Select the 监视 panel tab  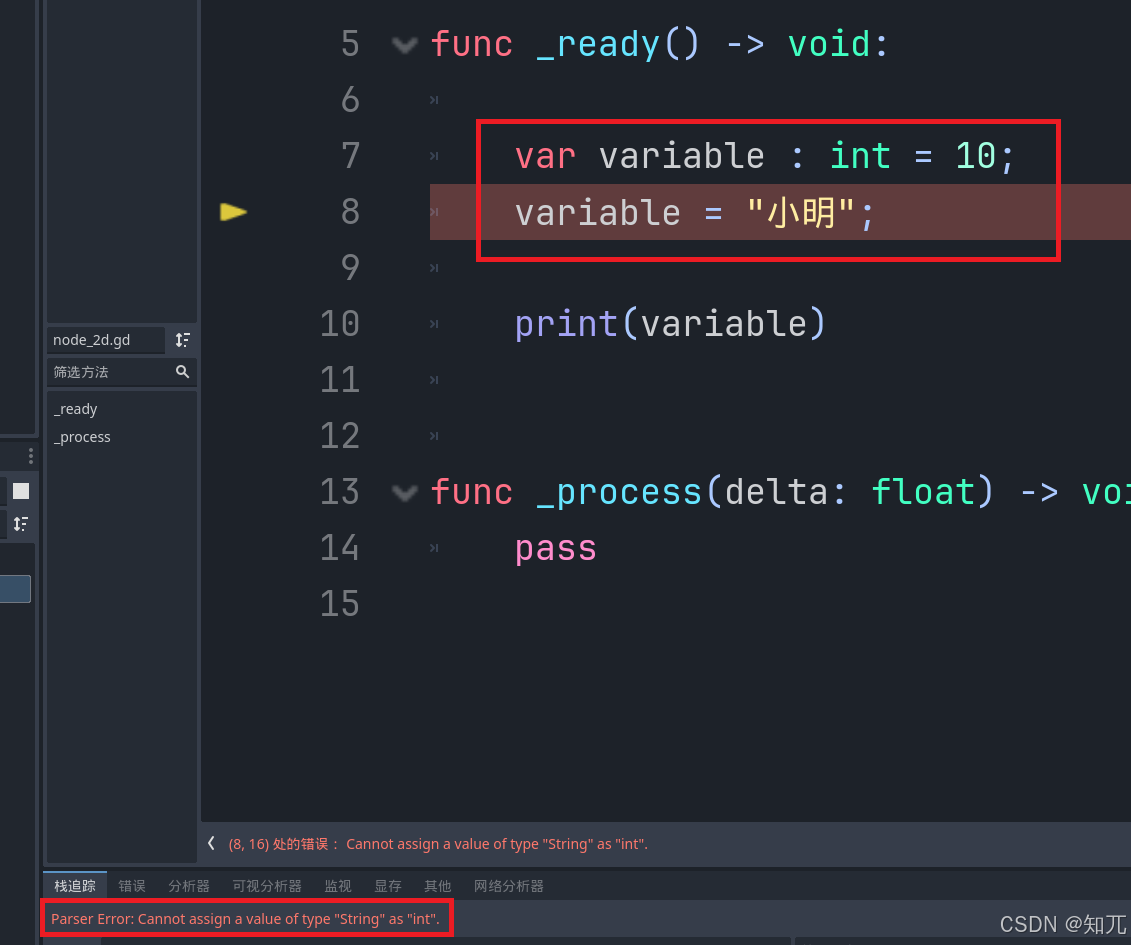coord(337,885)
